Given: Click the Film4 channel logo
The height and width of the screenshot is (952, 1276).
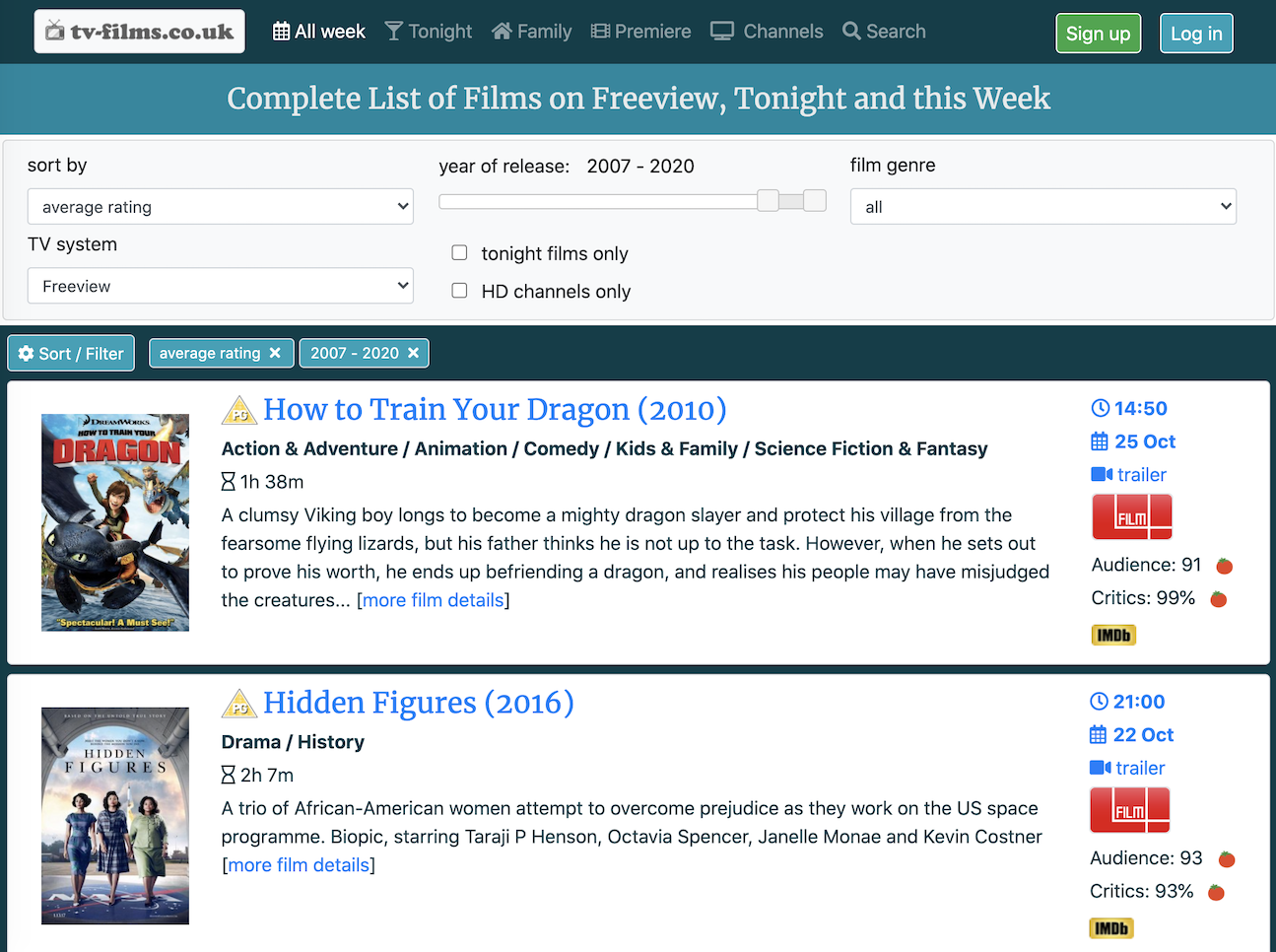Looking at the screenshot, I should pyautogui.click(x=1131, y=516).
